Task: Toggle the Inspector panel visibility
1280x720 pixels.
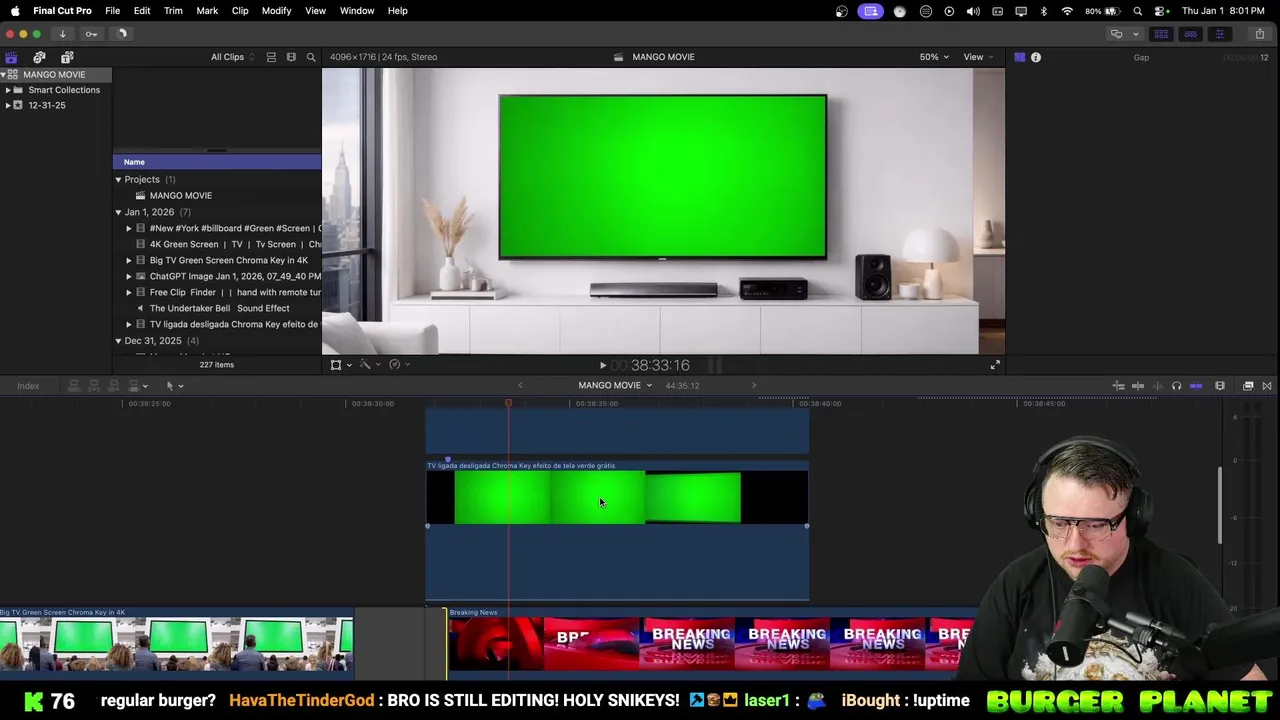Action: point(1219,34)
